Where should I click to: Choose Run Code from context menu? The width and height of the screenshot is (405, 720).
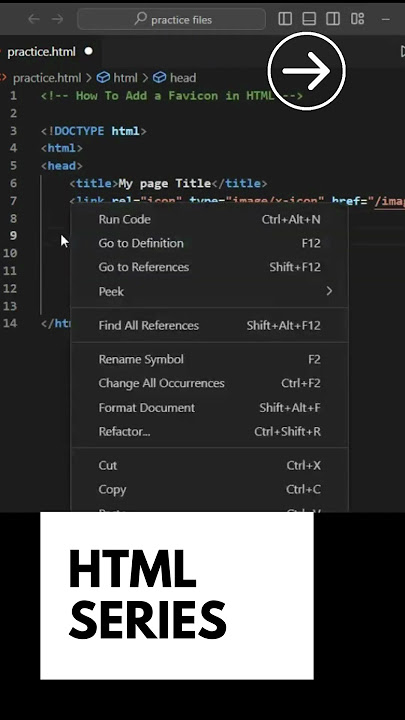(209, 219)
